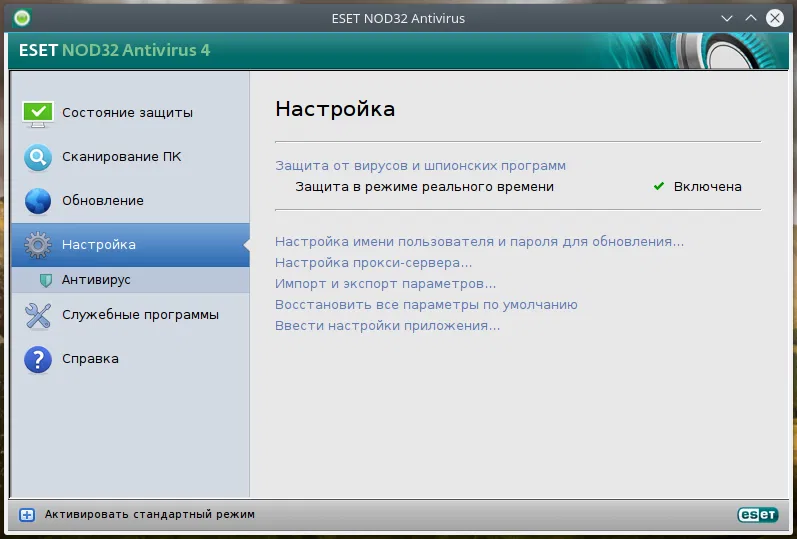The height and width of the screenshot is (539, 797).
Task: Open Ввести настройки приложения link
Action: click(x=387, y=326)
